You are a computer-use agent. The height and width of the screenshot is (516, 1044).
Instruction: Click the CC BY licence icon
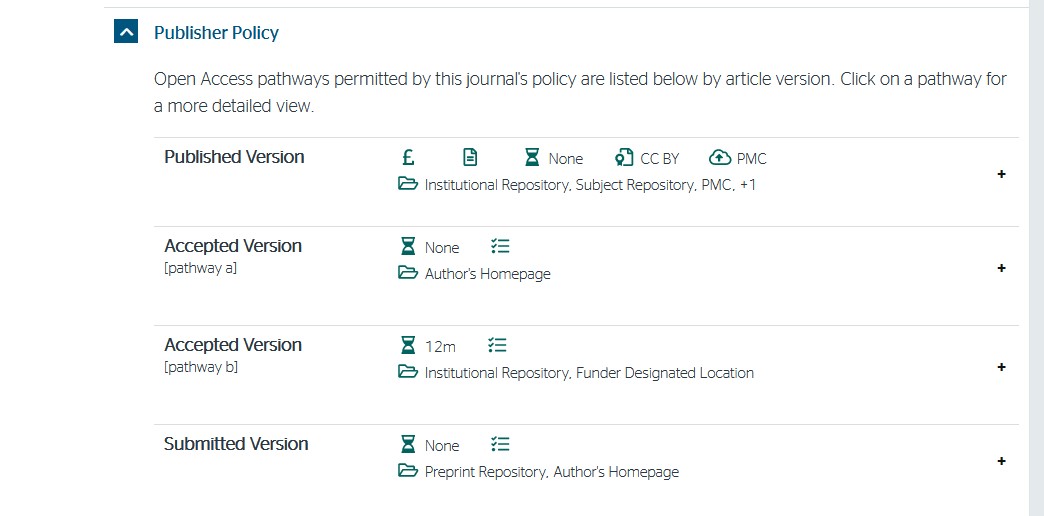(624, 158)
